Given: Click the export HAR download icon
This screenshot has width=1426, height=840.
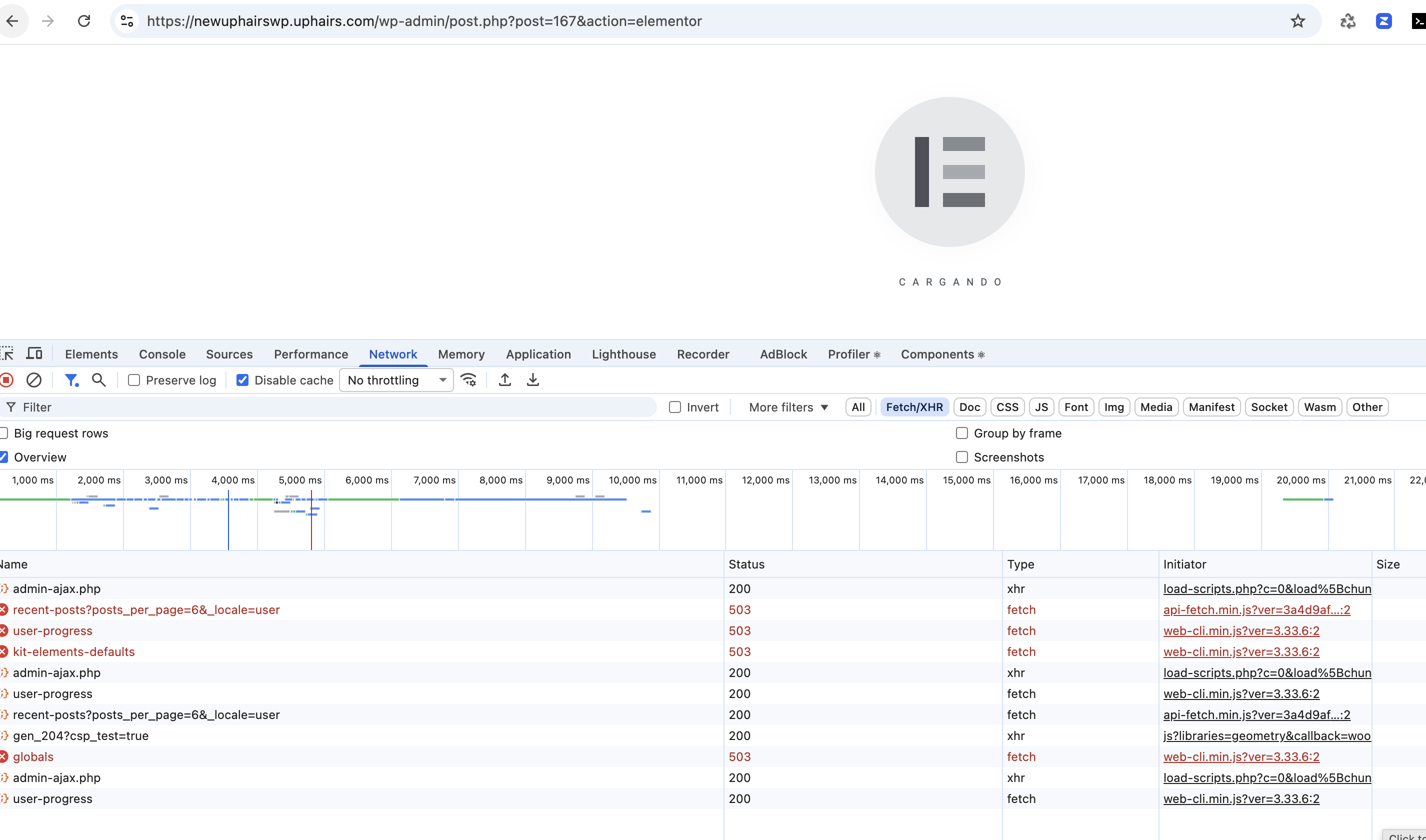Looking at the screenshot, I should pos(532,380).
